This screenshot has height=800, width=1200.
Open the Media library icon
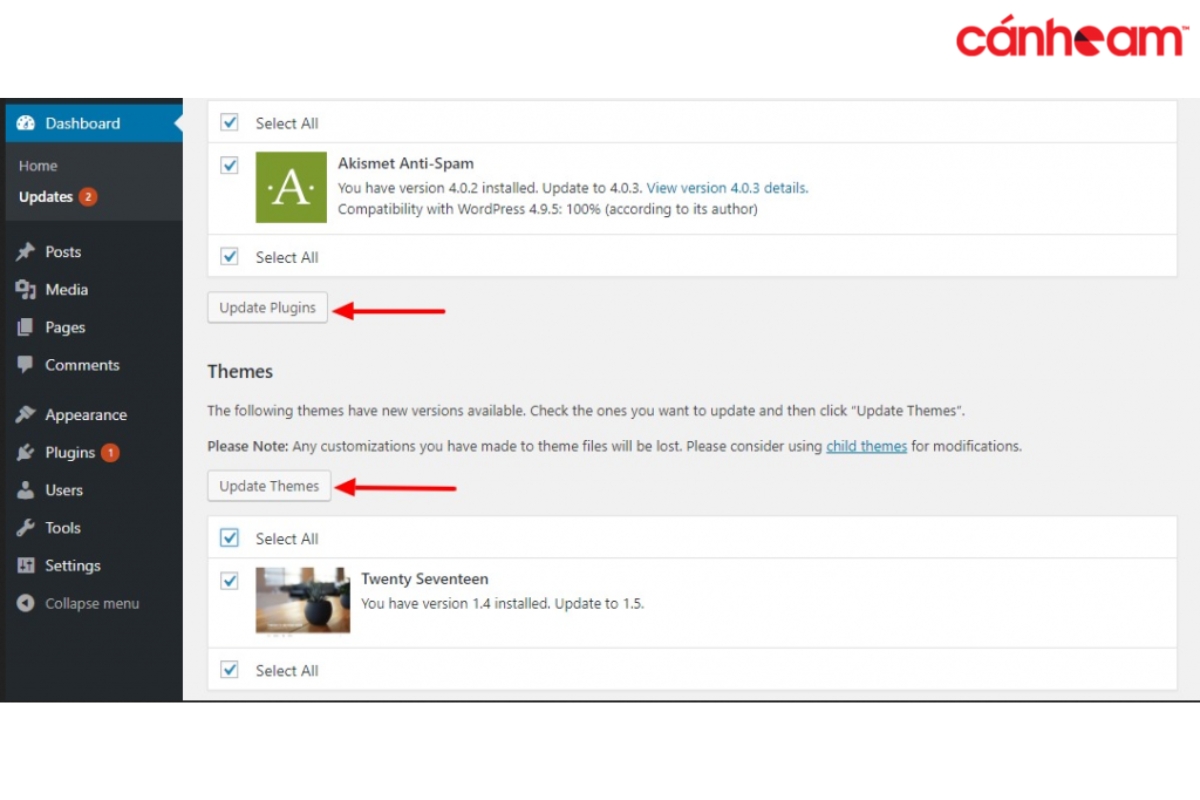26,290
